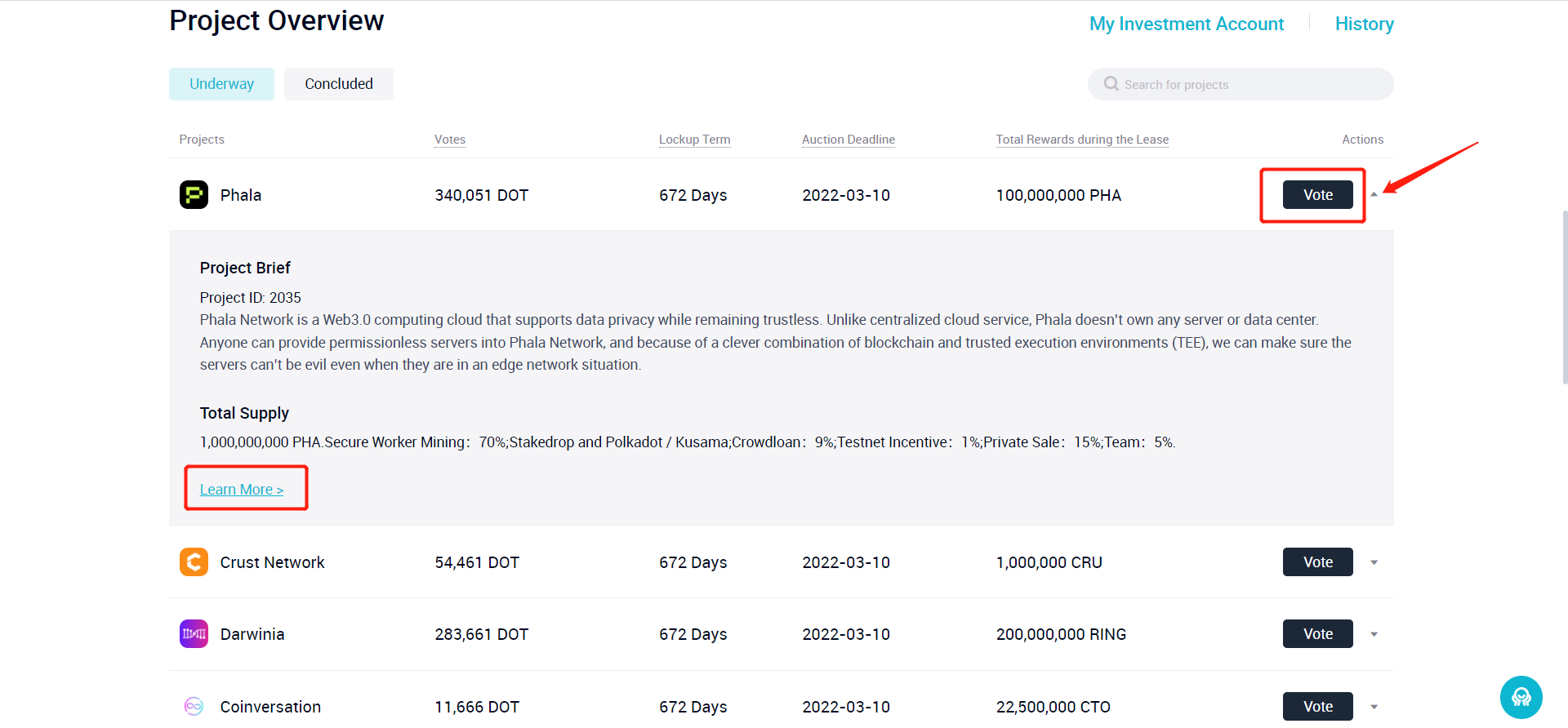Click Darwinia's 672 Days lockup term

point(693,634)
